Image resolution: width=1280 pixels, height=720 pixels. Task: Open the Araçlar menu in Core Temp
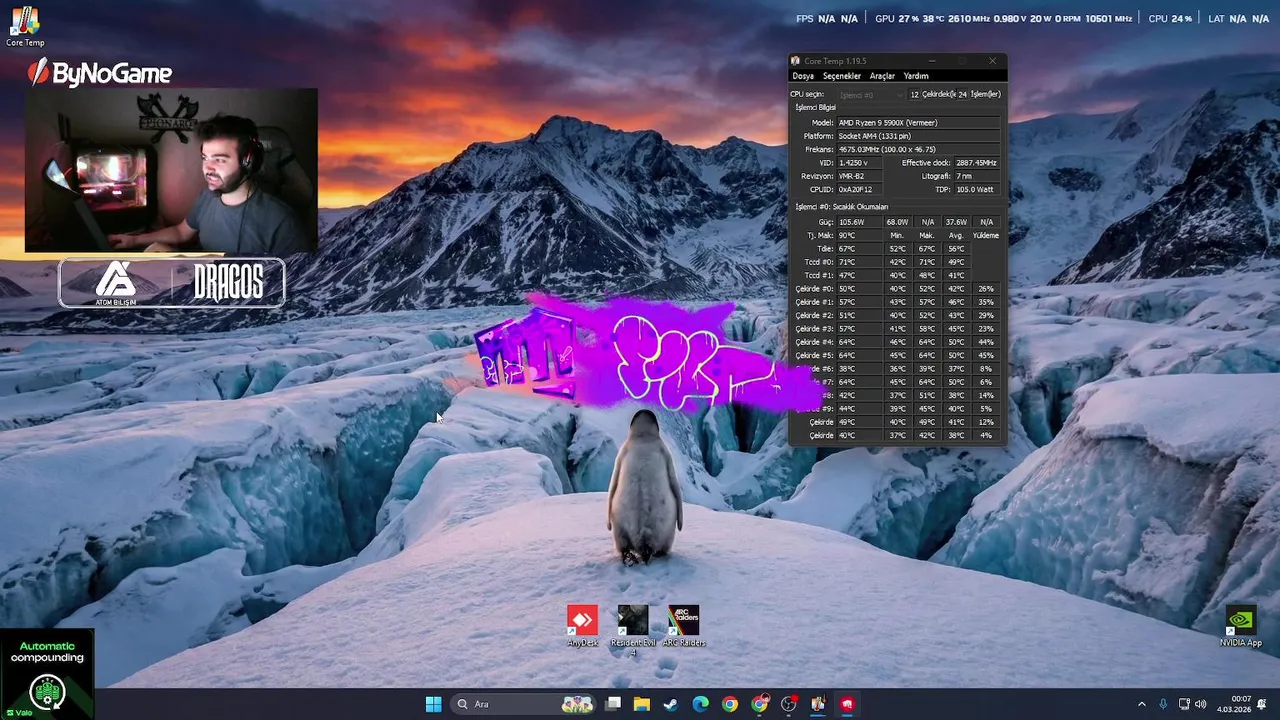[x=882, y=76]
